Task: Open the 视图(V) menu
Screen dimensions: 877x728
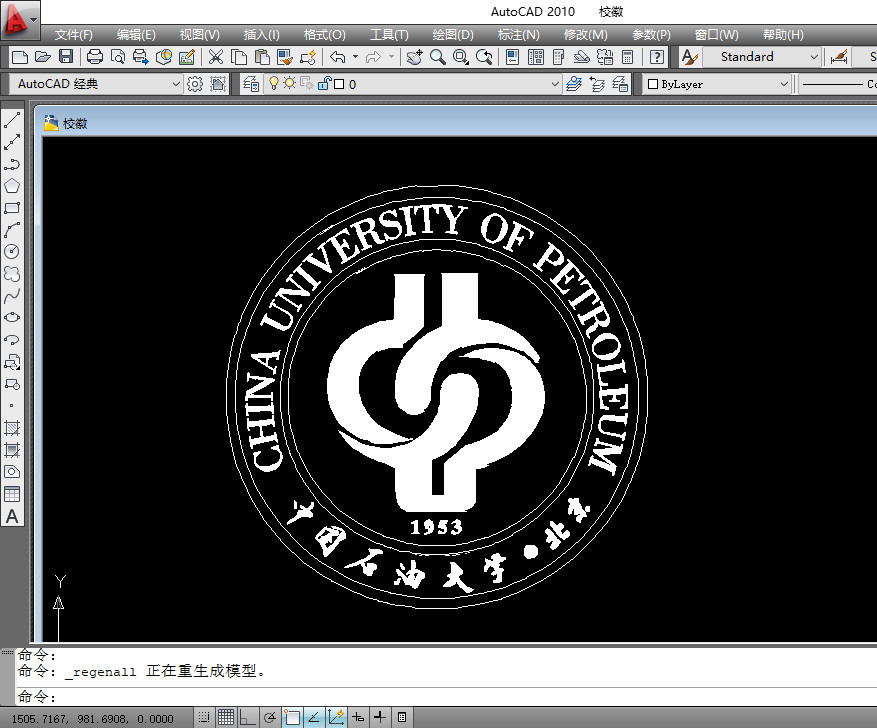Action: pos(200,35)
